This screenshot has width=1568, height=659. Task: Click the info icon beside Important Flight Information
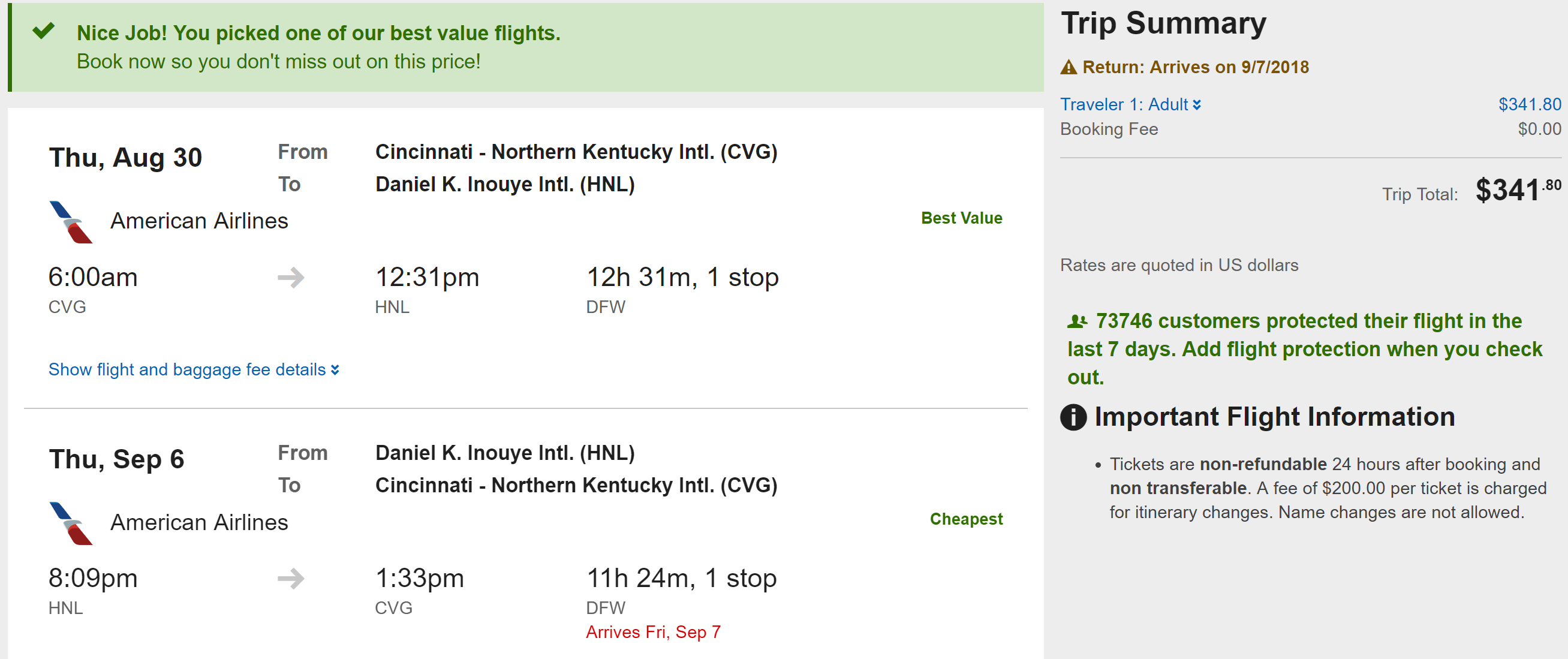1073,417
